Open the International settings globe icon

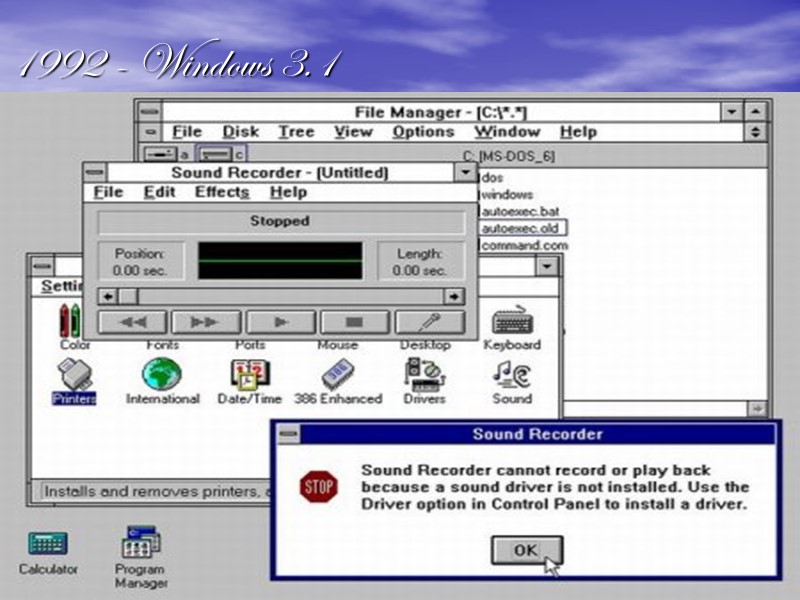[x=162, y=381]
